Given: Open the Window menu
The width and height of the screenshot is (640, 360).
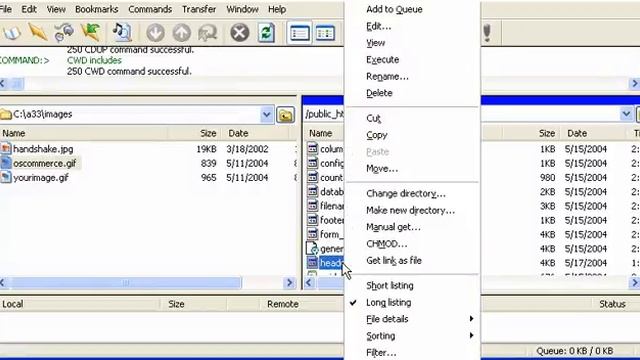Looking at the screenshot, I should (242, 9).
